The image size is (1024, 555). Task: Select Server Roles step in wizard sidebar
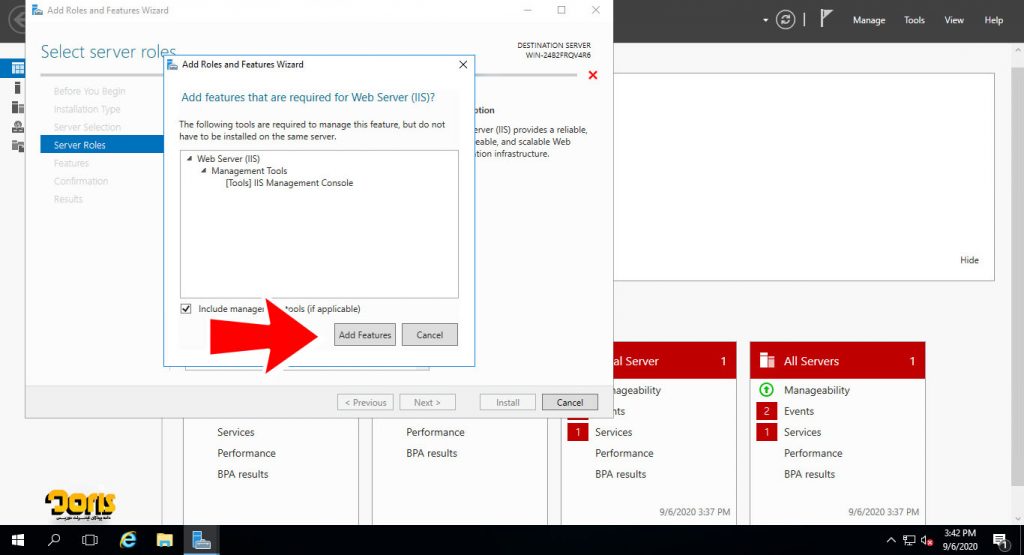click(102, 145)
